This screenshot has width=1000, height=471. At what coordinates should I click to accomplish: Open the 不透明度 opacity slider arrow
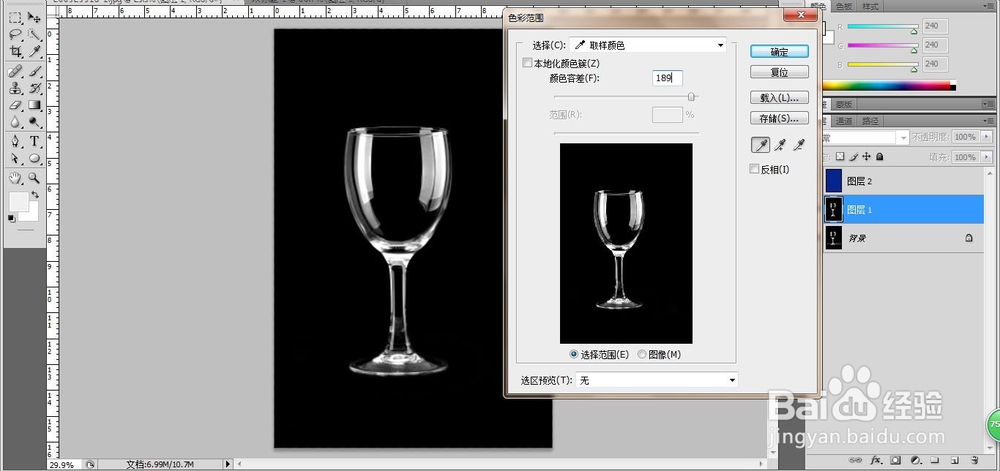point(987,136)
